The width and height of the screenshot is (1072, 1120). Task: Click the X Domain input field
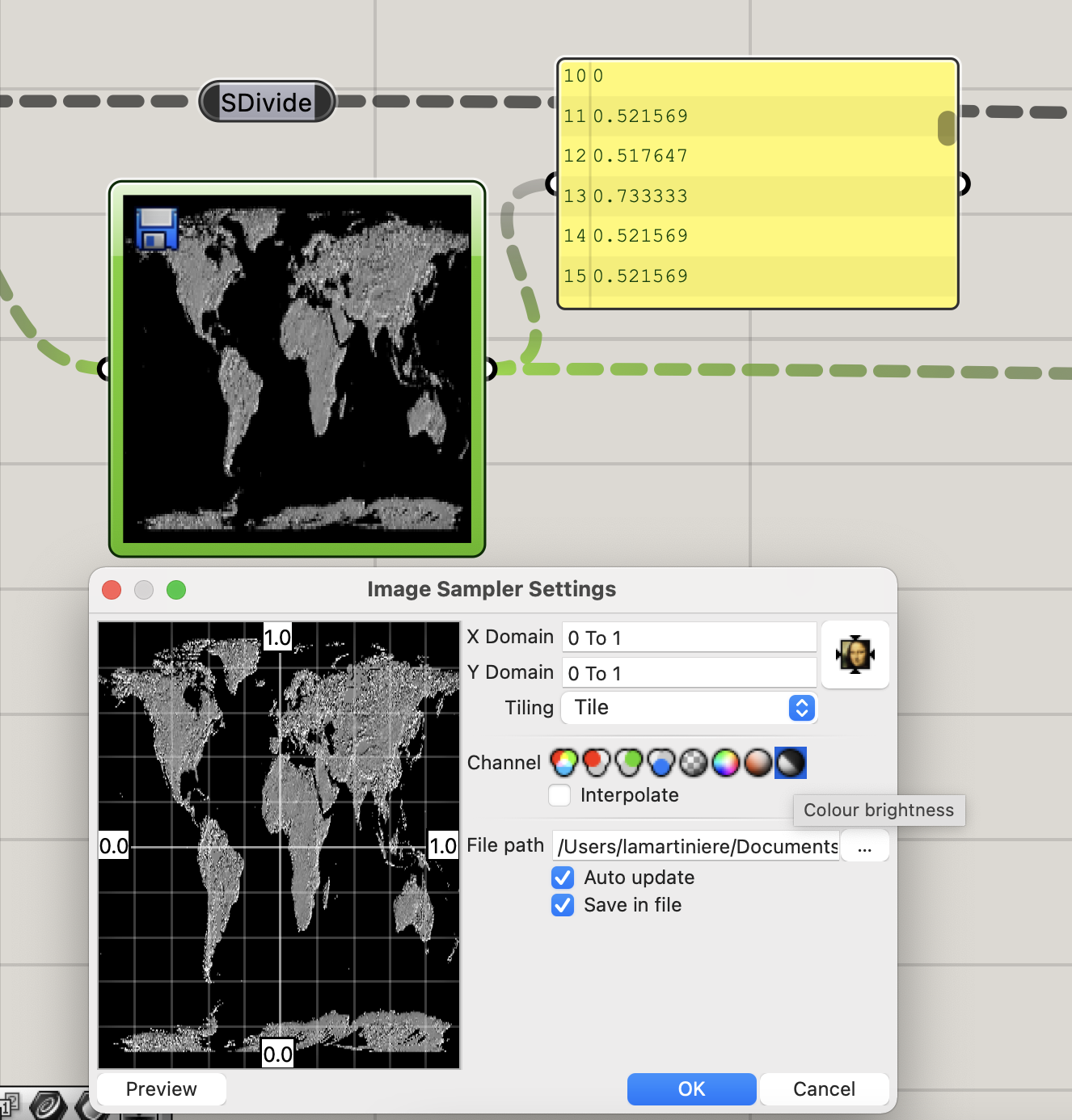pos(689,638)
